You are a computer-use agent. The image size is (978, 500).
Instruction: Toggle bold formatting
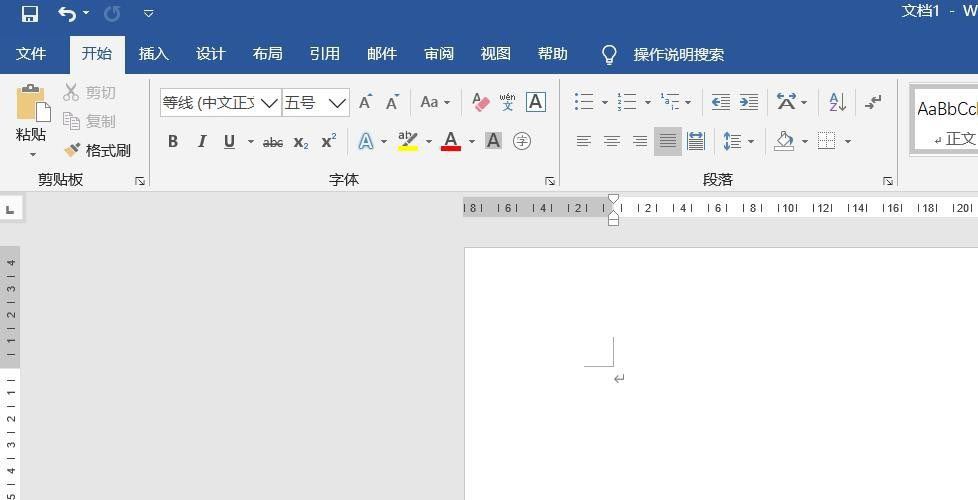[x=173, y=142]
